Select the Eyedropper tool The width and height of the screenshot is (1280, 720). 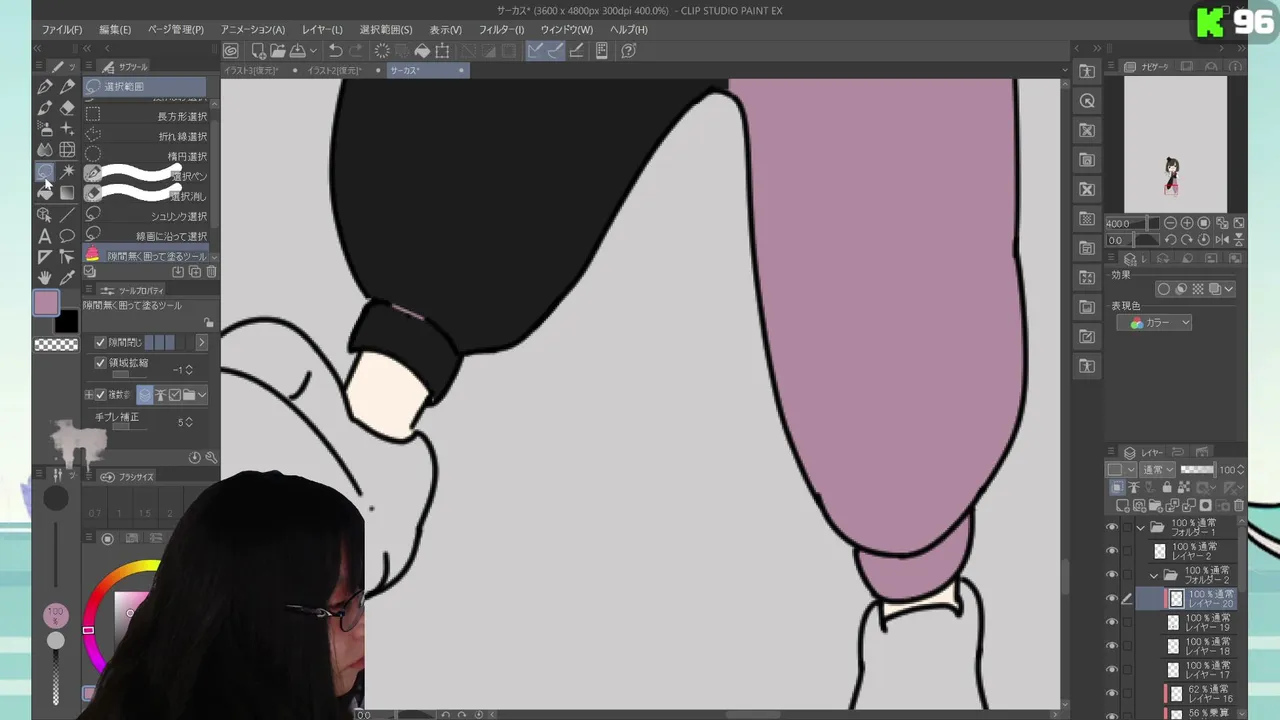67,278
